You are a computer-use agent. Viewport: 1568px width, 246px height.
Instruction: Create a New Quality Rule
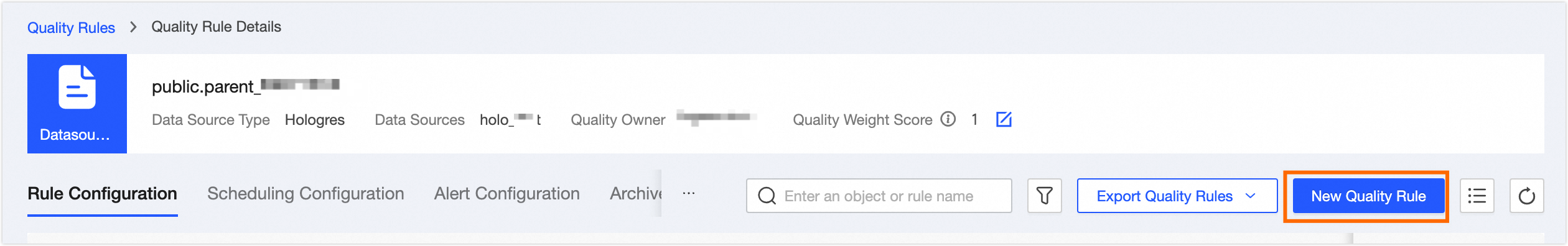[1368, 196]
